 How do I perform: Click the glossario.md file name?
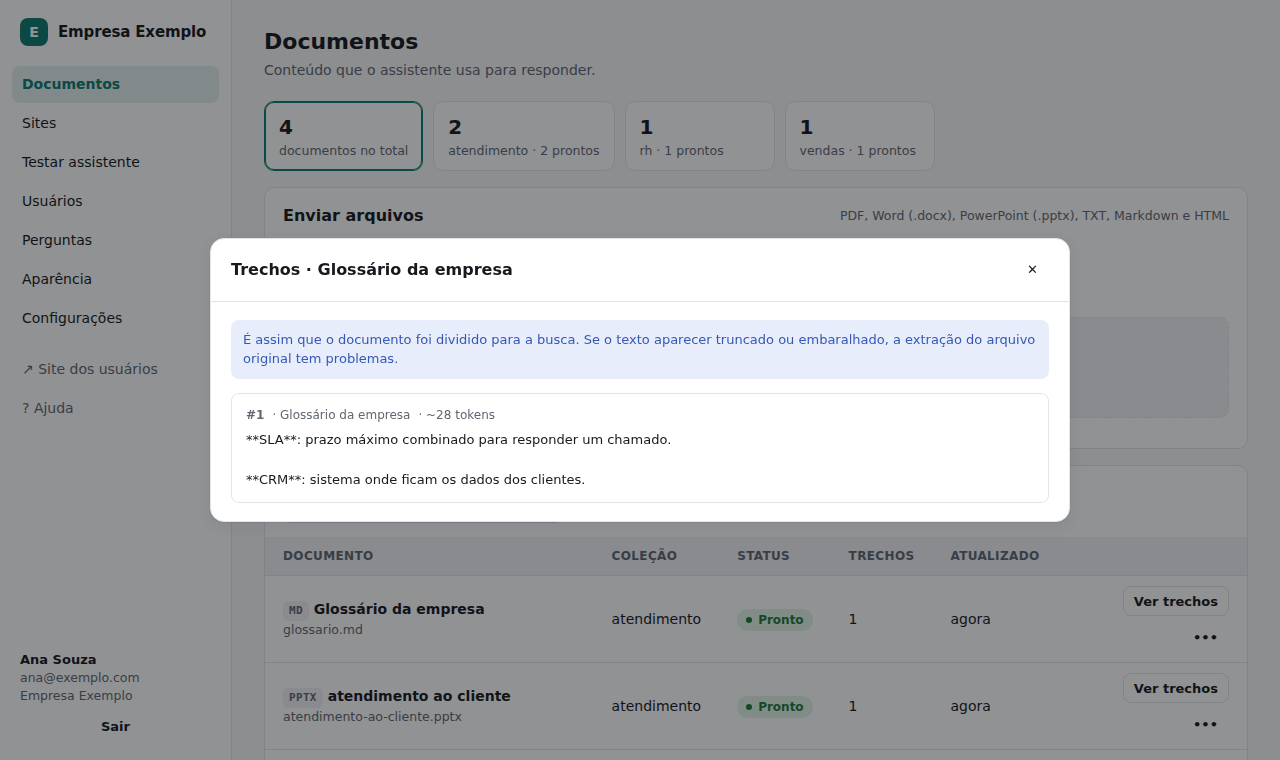[323, 630]
